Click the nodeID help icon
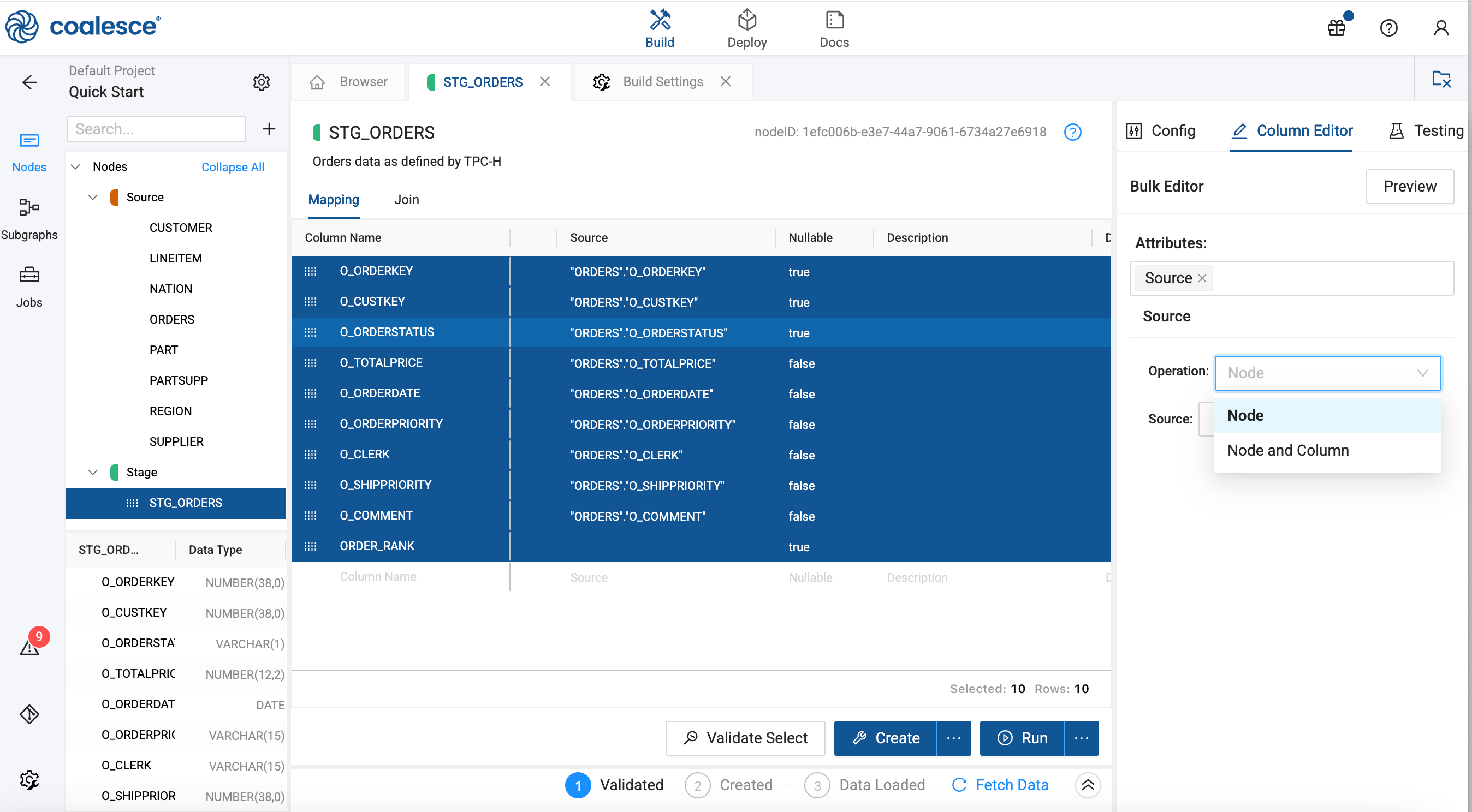Screen dimensions: 1472x812 [1072, 132]
